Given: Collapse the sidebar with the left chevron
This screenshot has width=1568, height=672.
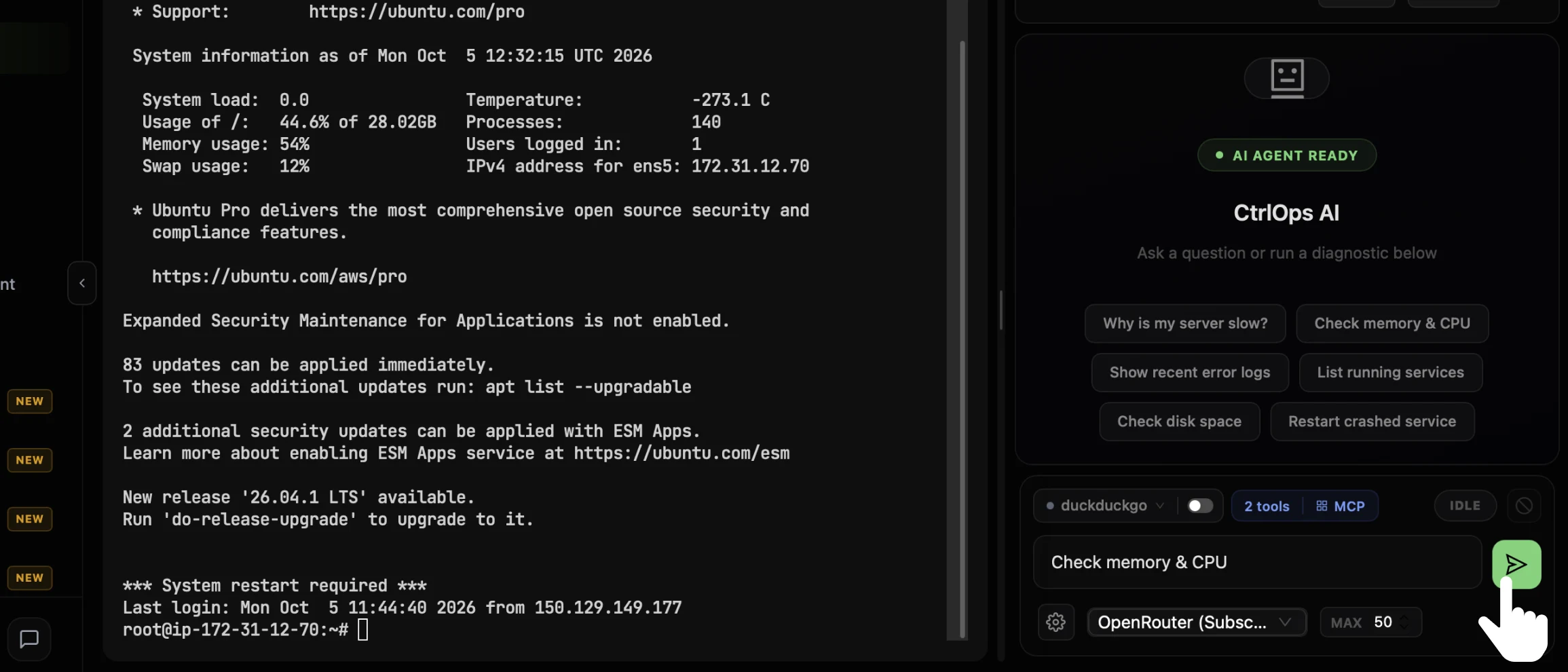Looking at the screenshot, I should coord(81,283).
